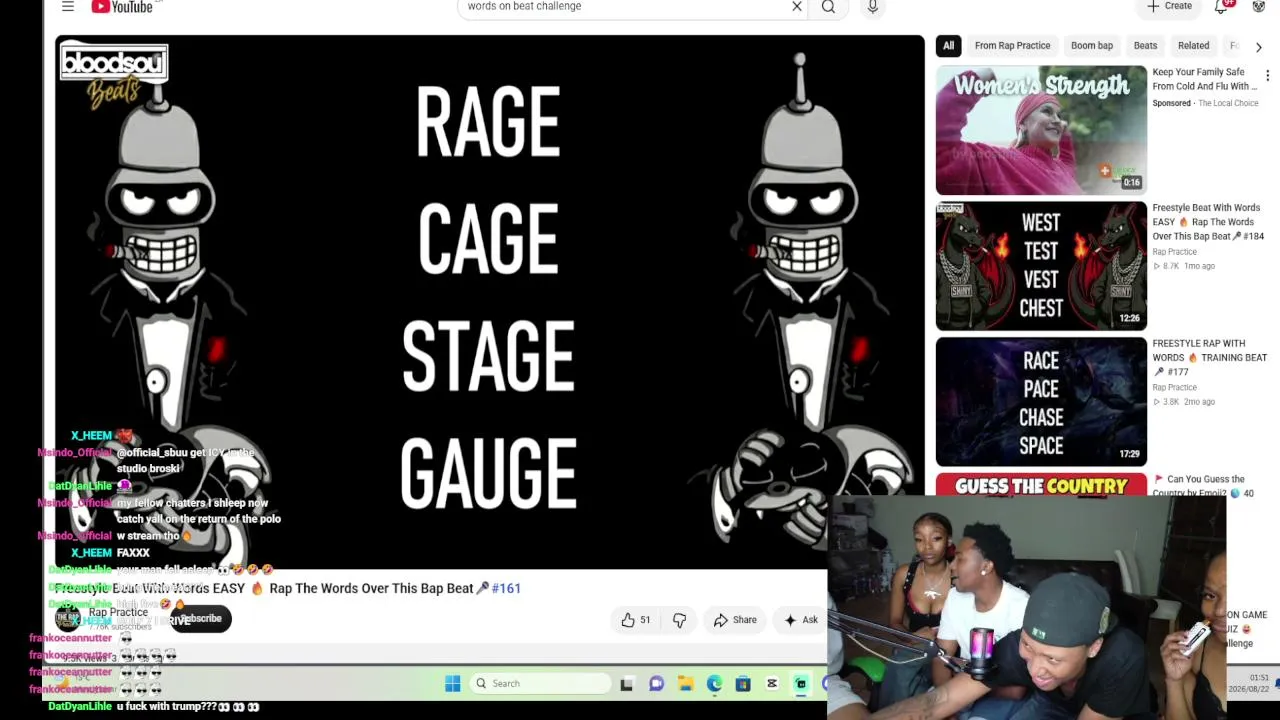Image resolution: width=1280 pixels, height=720 pixels.
Task: Open CapCut from the taskbar
Action: (x=772, y=684)
